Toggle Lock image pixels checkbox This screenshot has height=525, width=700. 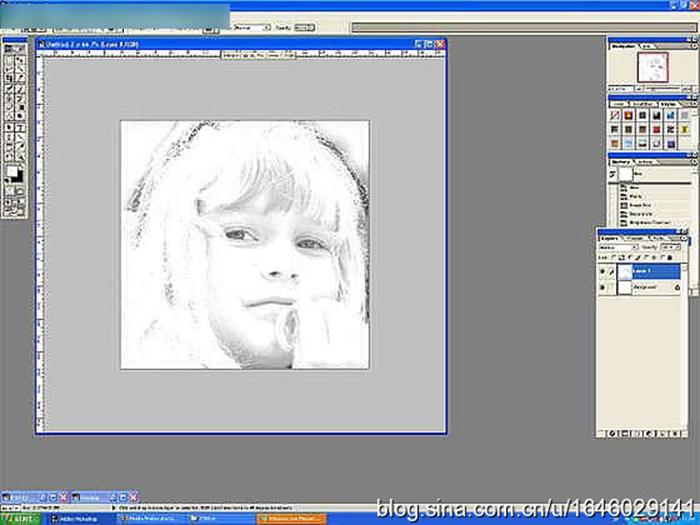pyautogui.click(x=629, y=258)
